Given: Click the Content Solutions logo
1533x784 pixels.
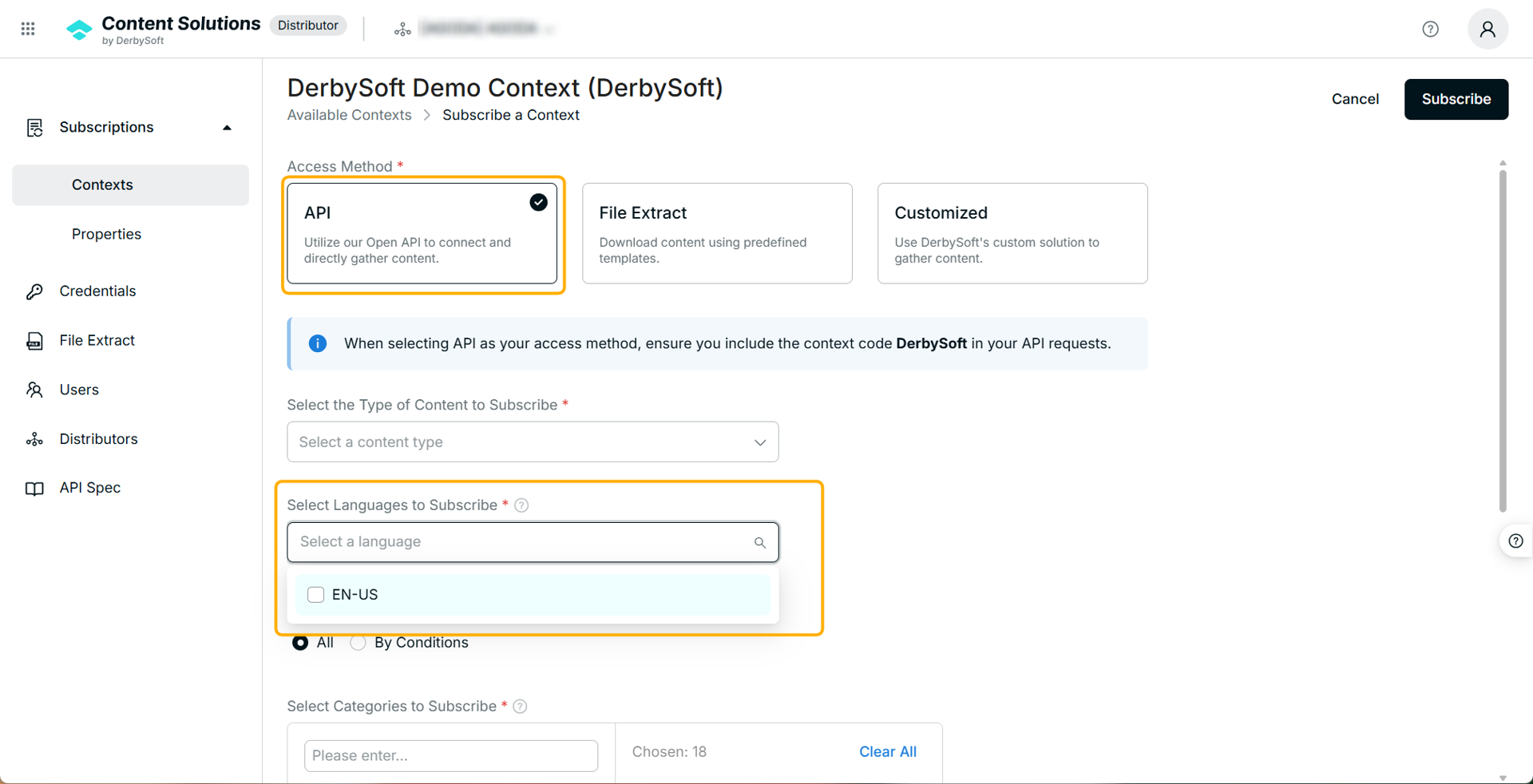Looking at the screenshot, I should 163,30.
